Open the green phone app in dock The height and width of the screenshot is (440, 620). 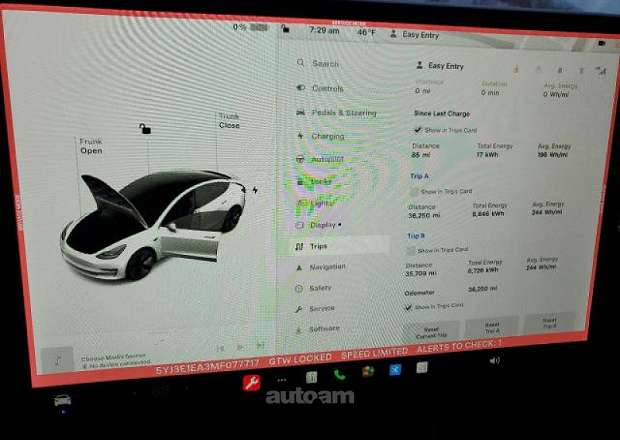(339, 375)
